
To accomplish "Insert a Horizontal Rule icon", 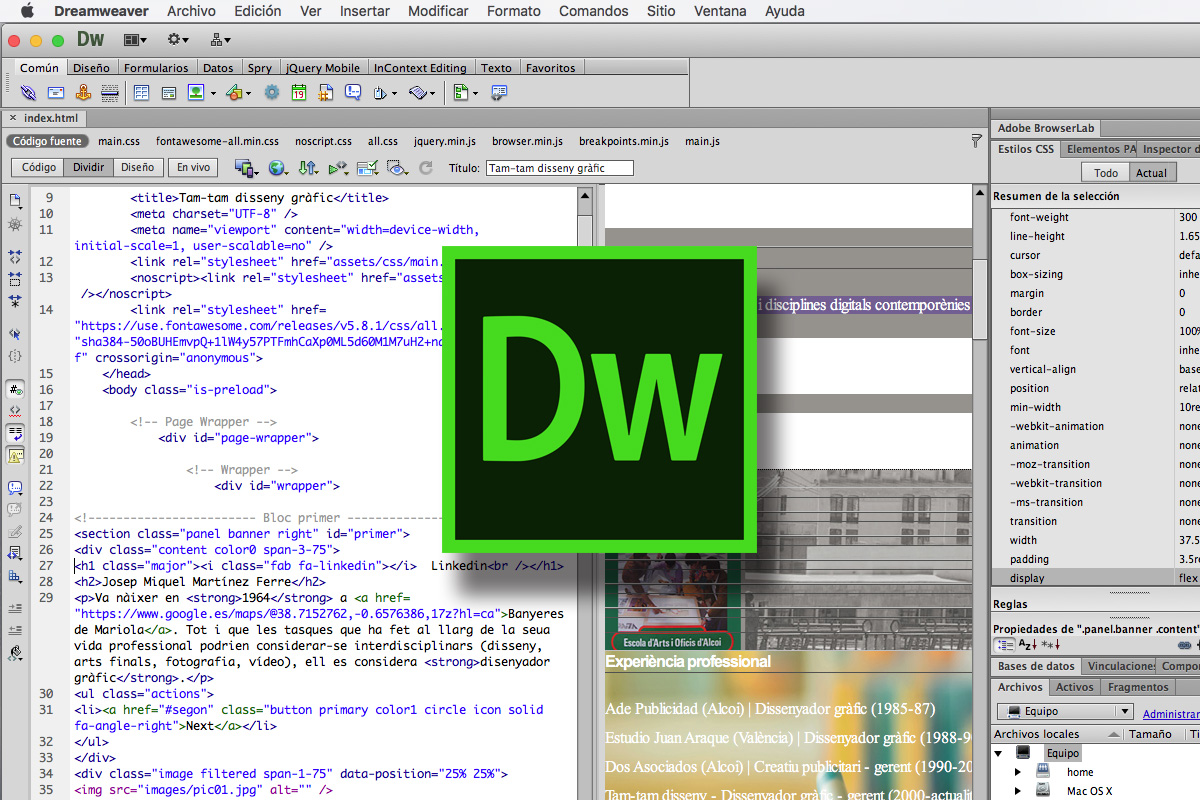I will coord(110,93).
